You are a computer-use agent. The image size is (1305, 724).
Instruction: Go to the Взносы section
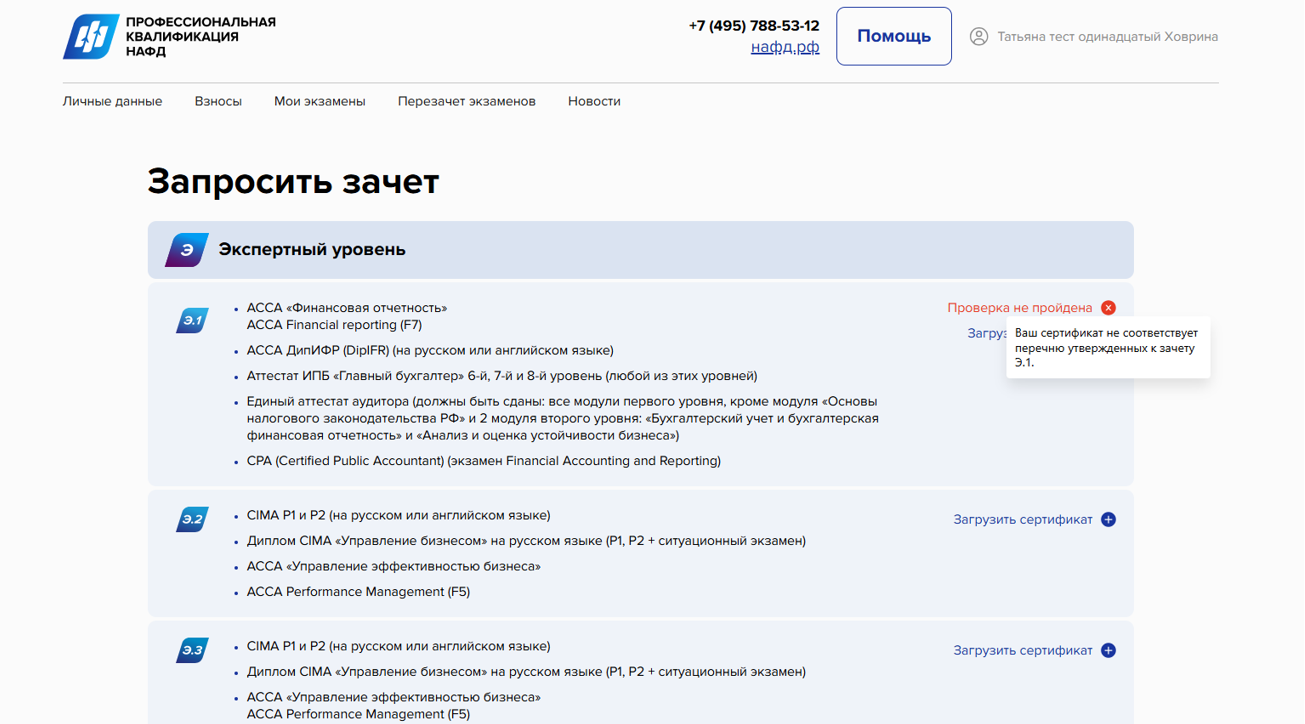[218, 101]
